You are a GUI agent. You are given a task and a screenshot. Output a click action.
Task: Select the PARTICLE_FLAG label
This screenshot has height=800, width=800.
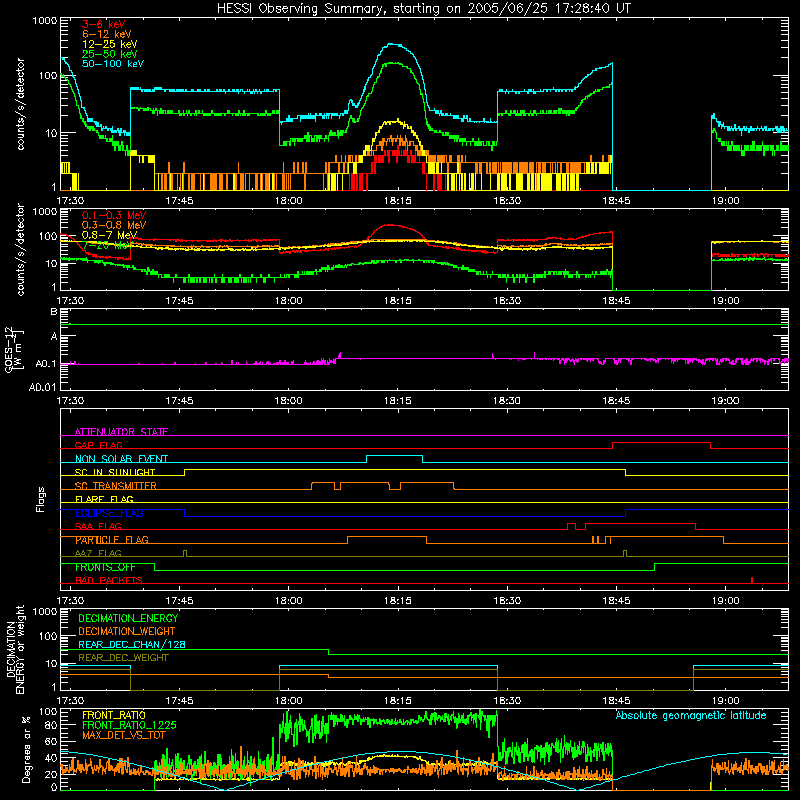112,540
